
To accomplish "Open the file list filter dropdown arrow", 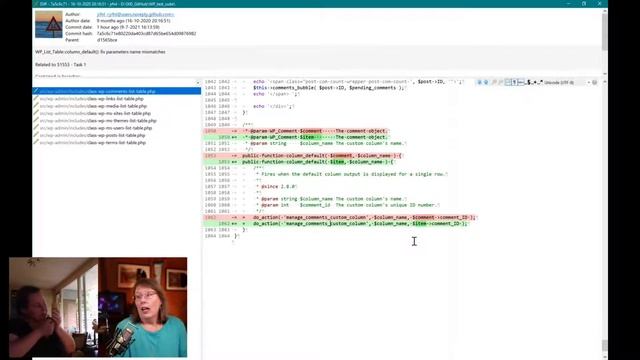I will pos(198,83).
